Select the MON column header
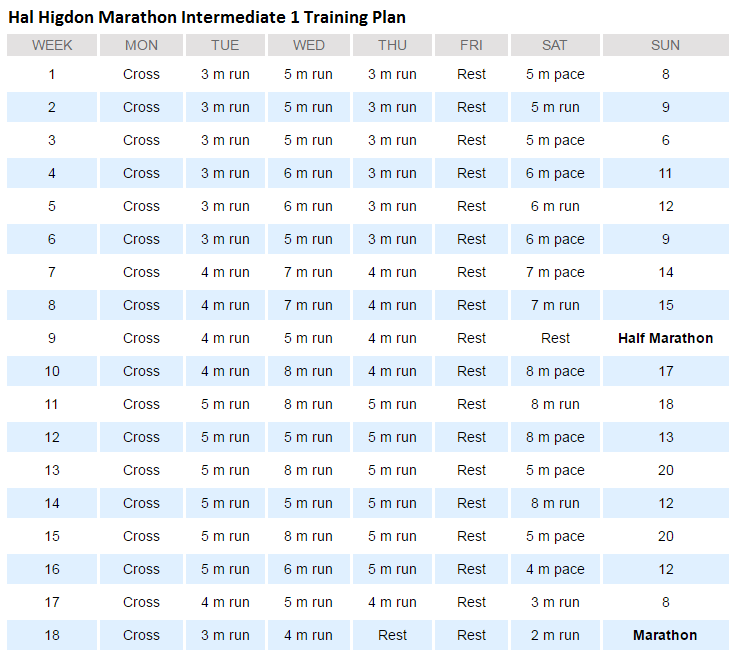Viewport: 737px width, 658px height. pyautogui.click(x=141, y=45)
